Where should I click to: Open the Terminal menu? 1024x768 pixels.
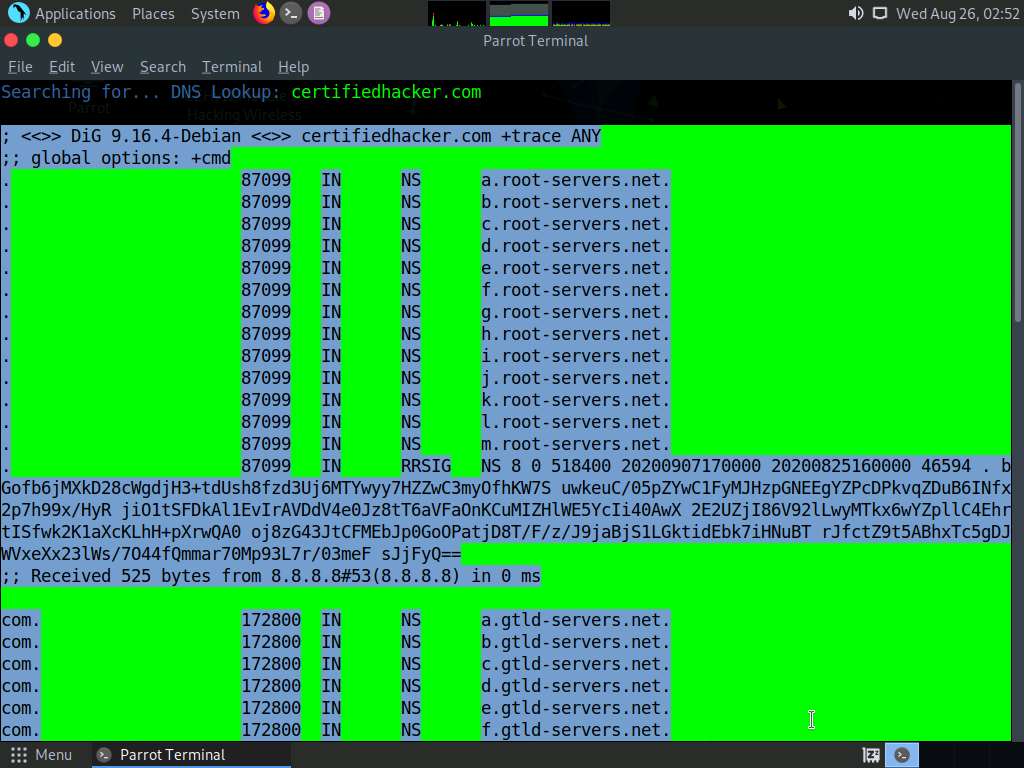[232, 67]
